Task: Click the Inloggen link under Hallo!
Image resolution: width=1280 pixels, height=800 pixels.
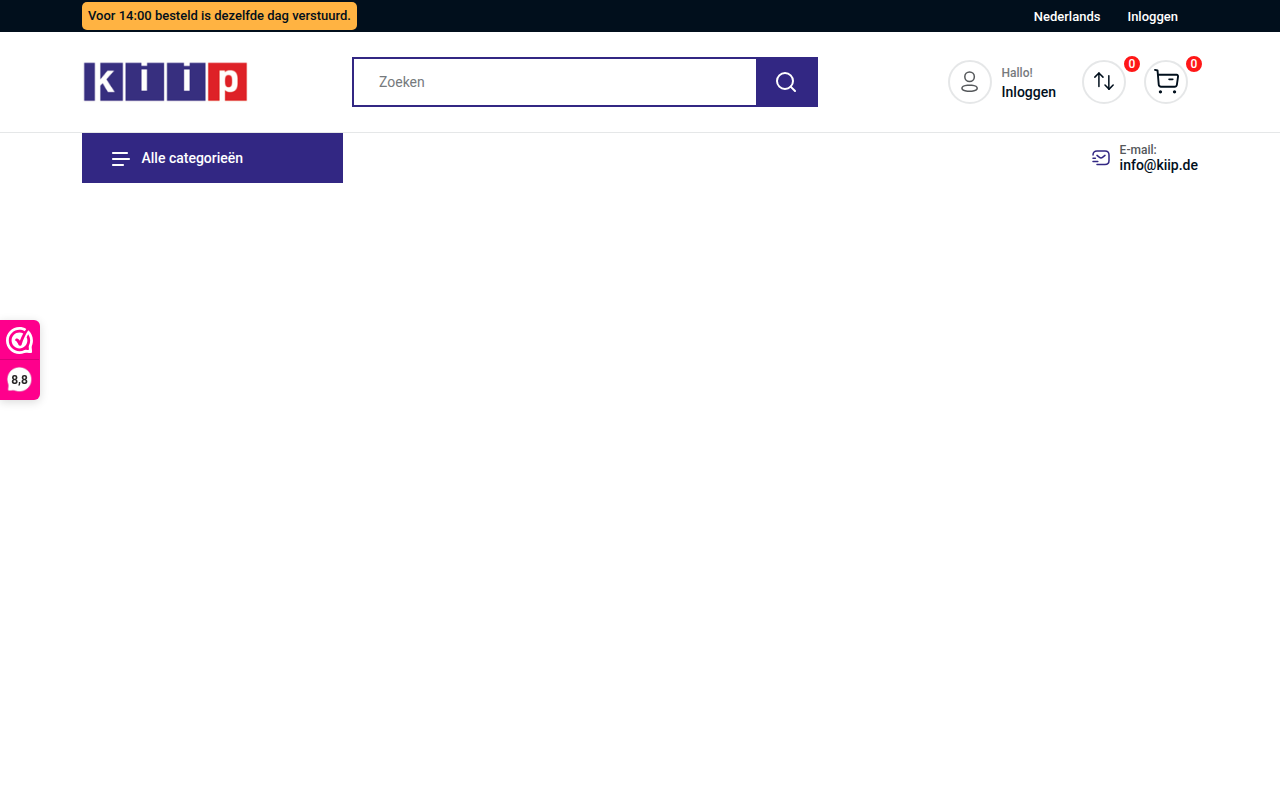Action: [x=1029, y=92]
